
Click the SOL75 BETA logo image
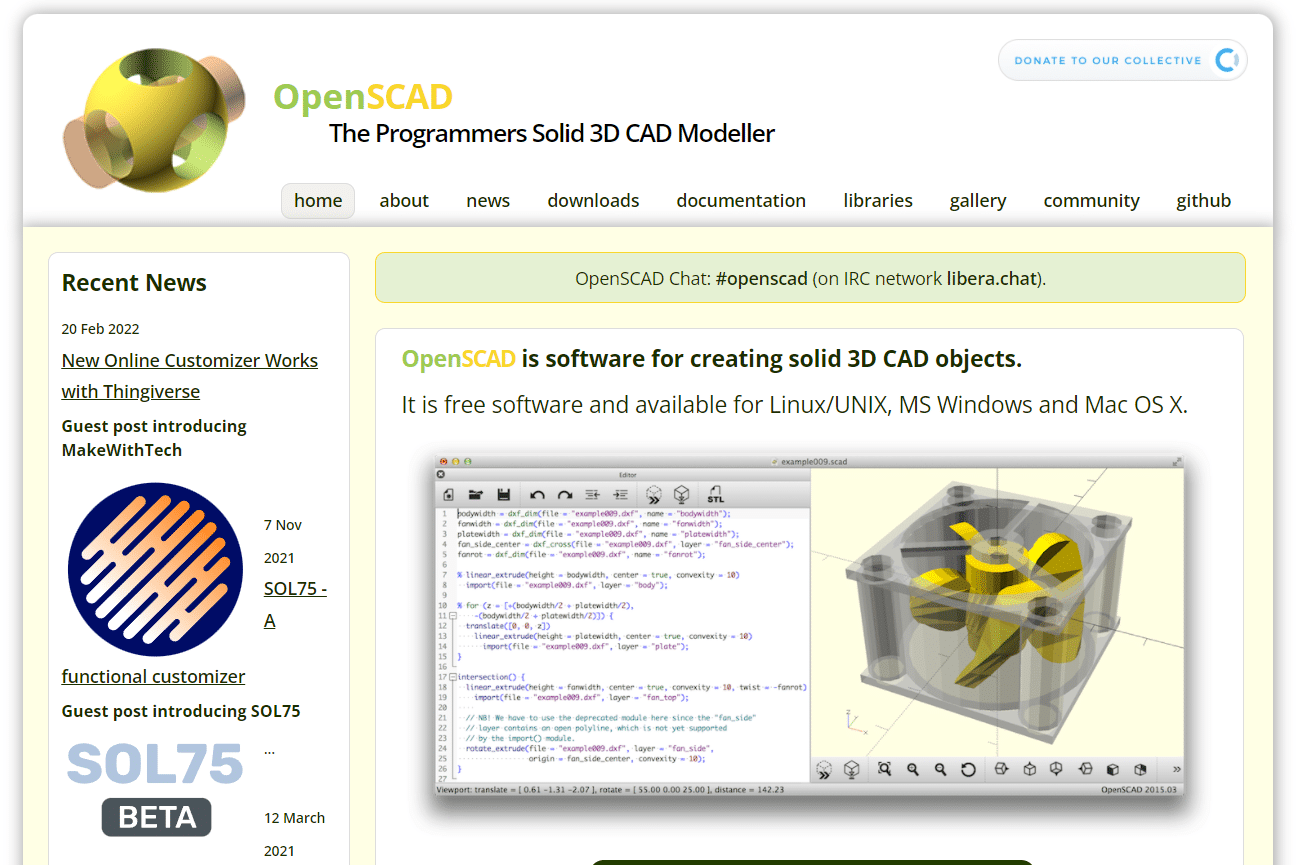156,789
